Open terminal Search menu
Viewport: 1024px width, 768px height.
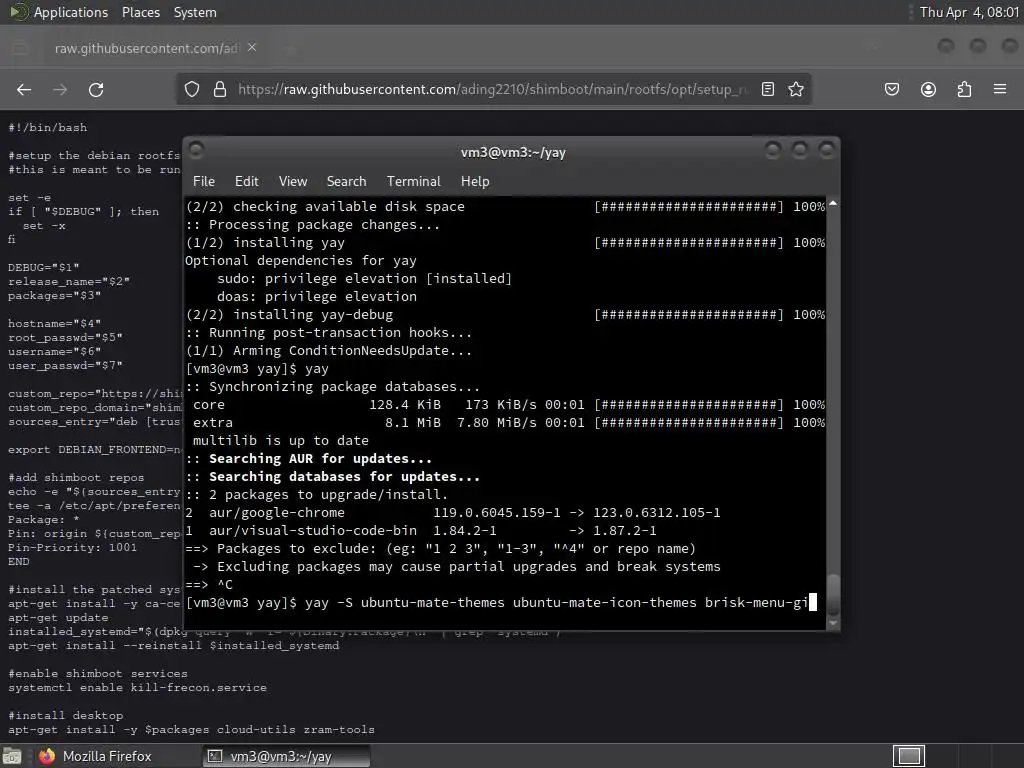346,182
